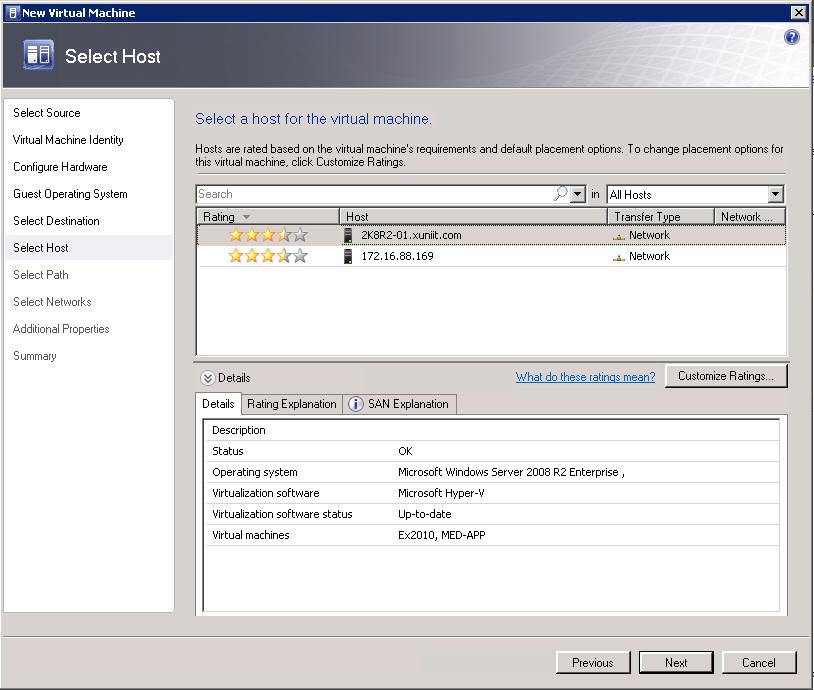This screenshot has height=690, width=814.
Task: Click the Select Path step
Action: pos(40,275)
